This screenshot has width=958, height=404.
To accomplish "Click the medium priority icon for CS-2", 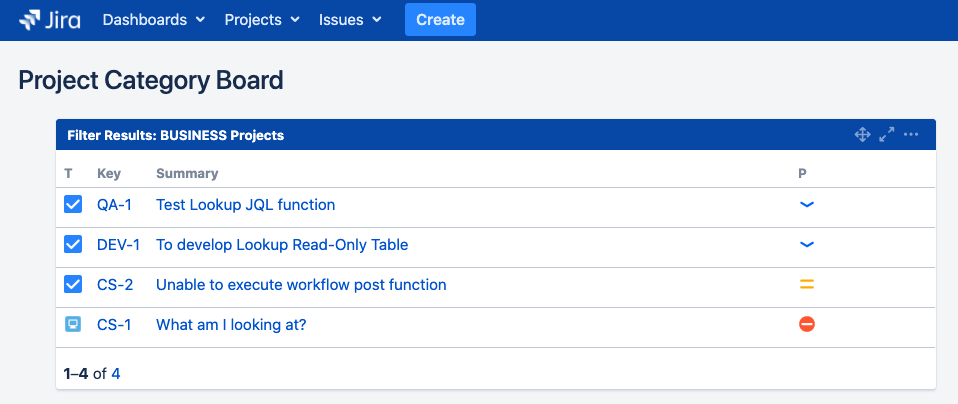I will [807, 285].
